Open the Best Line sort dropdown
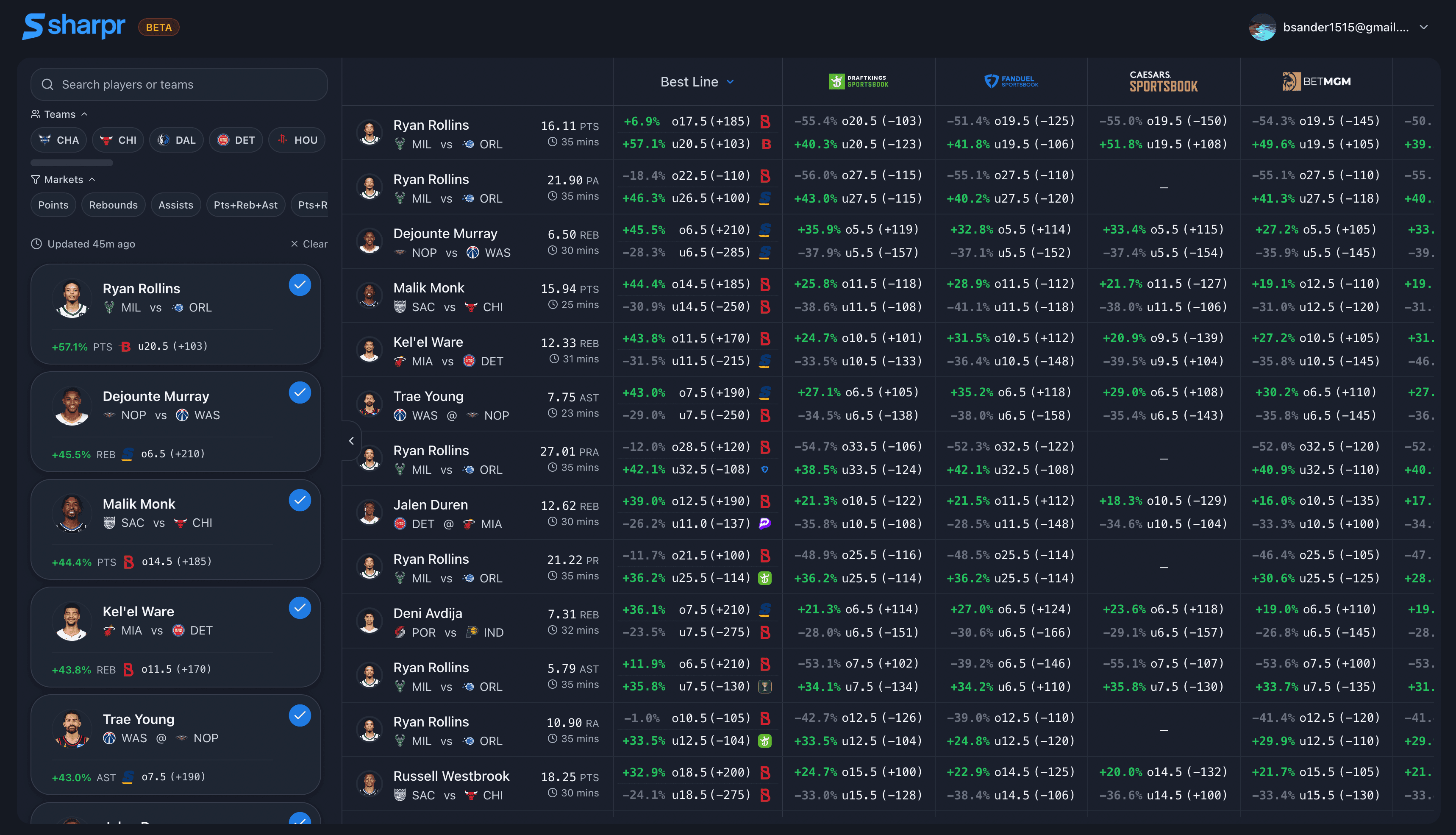 tap(697, 81)
